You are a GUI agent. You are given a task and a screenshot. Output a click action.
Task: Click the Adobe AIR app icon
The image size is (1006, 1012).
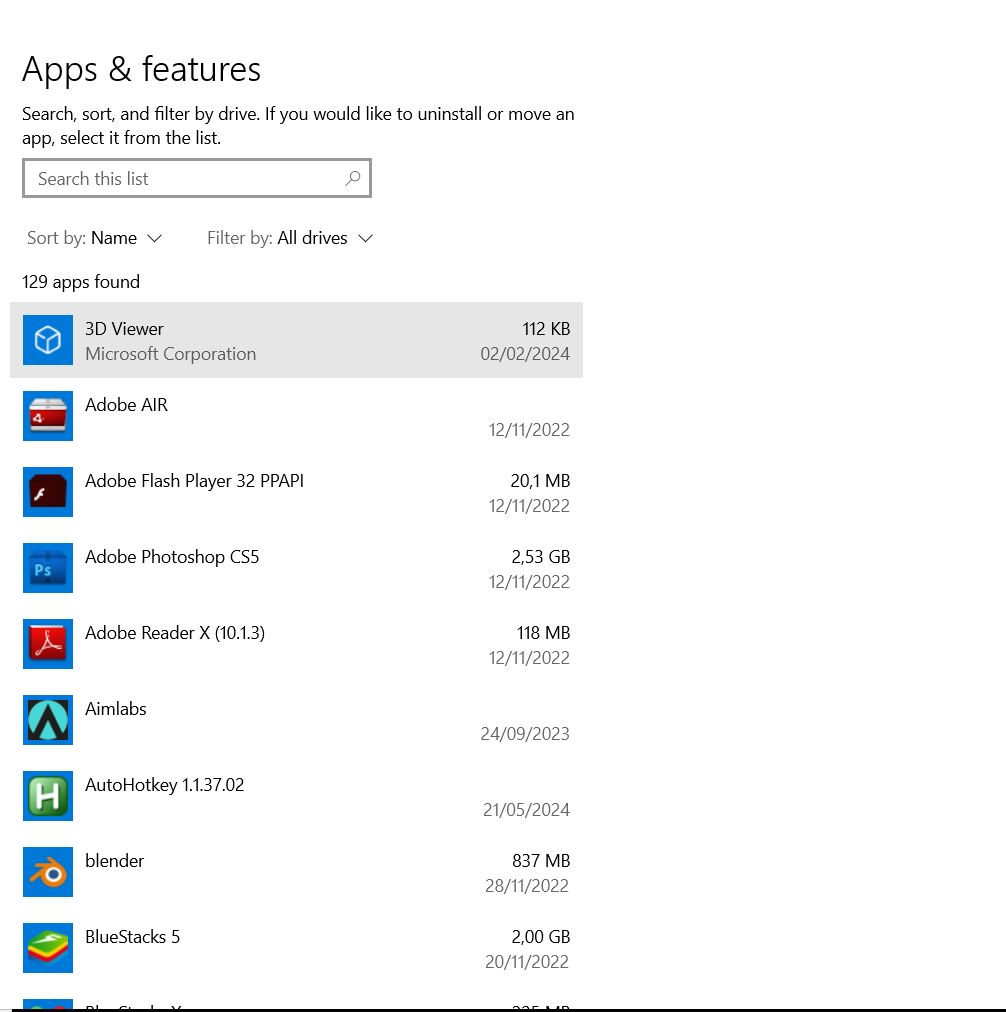click(48, 416)
